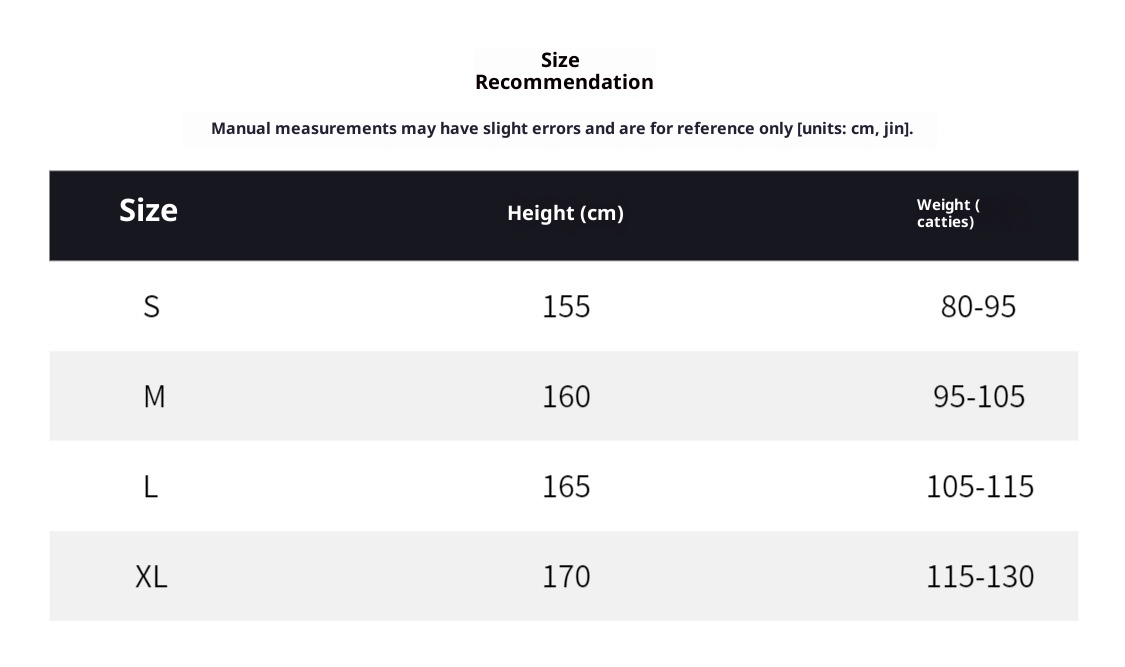Select the L size cell
Viewport: 1125px width, 667px height.
pyautogui.click(x=151, y=486)
